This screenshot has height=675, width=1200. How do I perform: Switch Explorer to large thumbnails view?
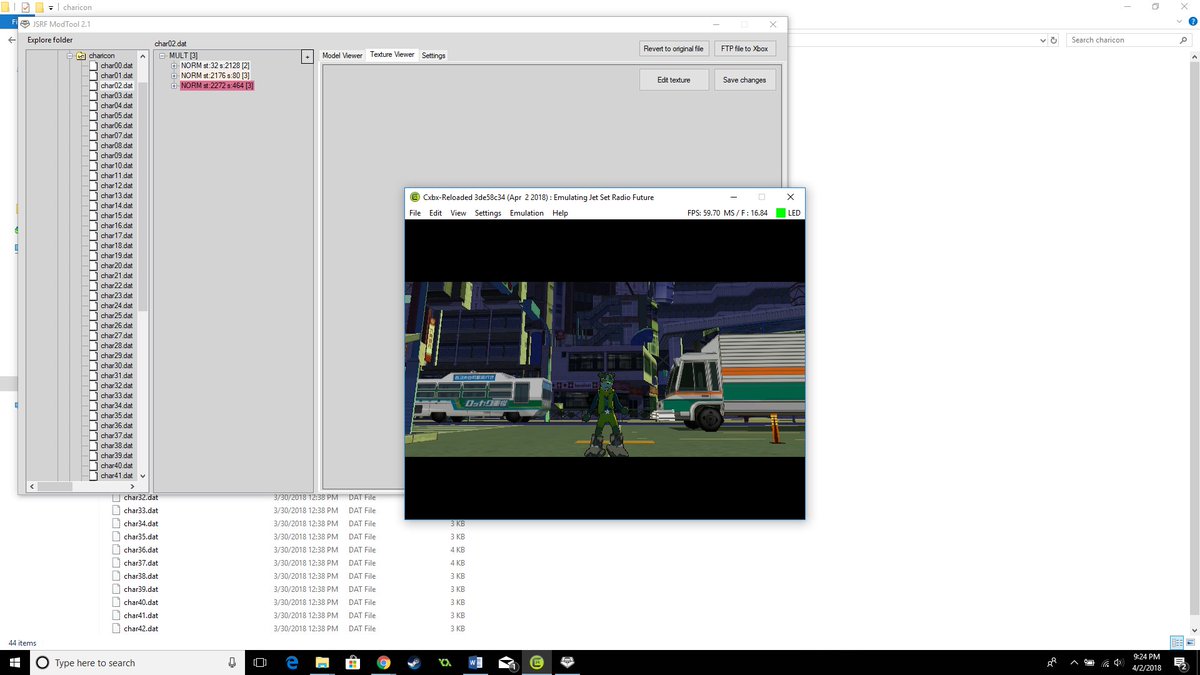click(x=1190, y=642)
